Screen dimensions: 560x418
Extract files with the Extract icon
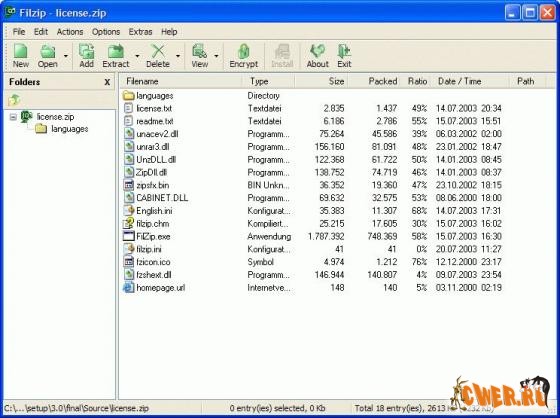pos(116,51)
